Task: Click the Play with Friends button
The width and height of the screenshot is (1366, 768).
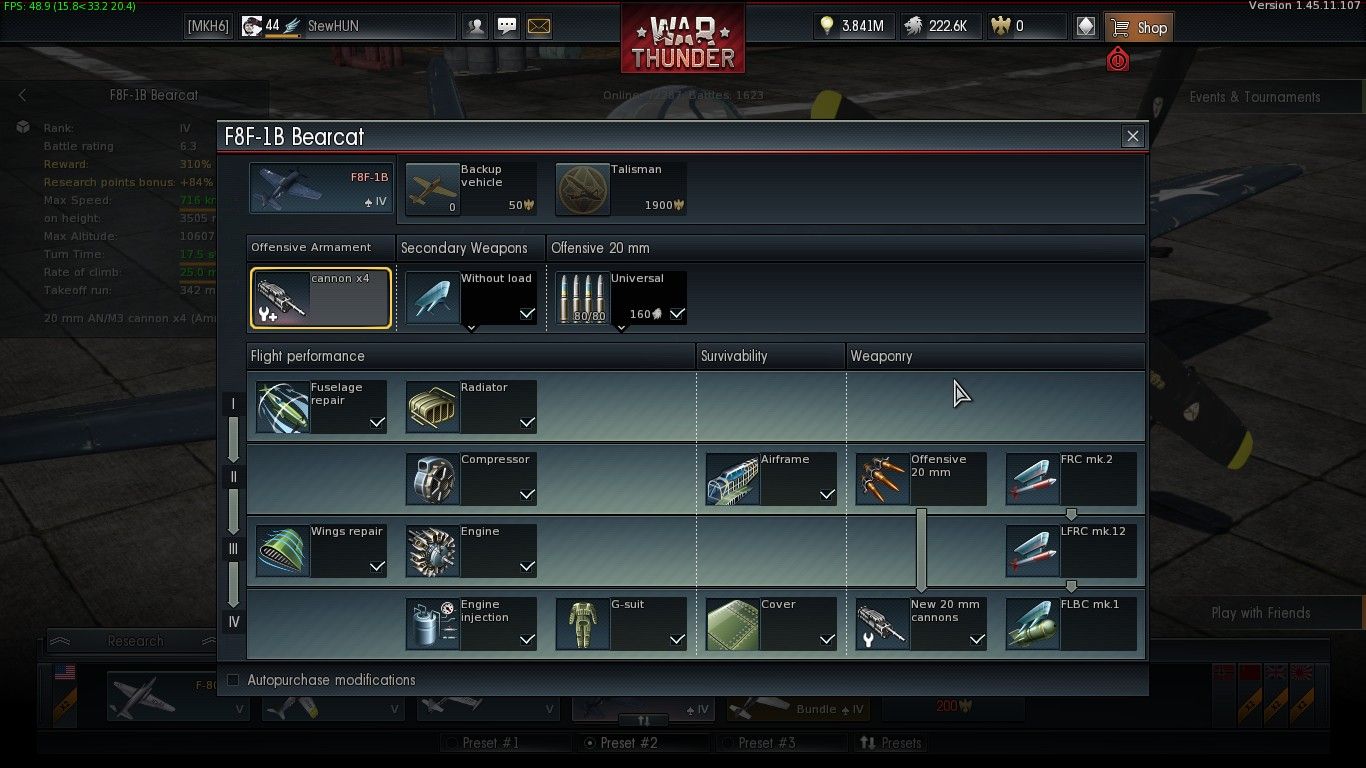Action: pos(1260,613)
